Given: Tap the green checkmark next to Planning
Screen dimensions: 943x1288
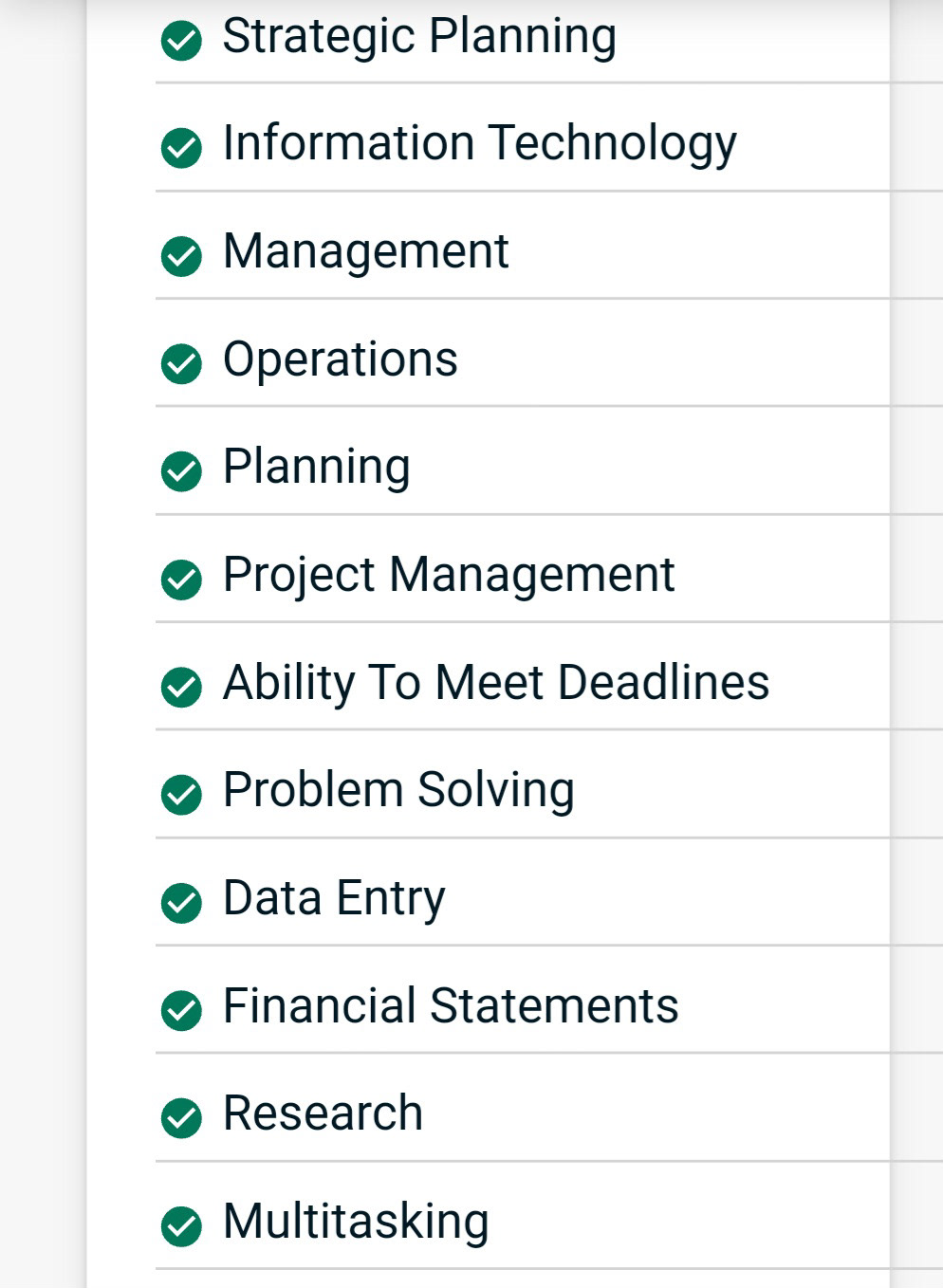Looking at the screenshot, I should [181, 471].
